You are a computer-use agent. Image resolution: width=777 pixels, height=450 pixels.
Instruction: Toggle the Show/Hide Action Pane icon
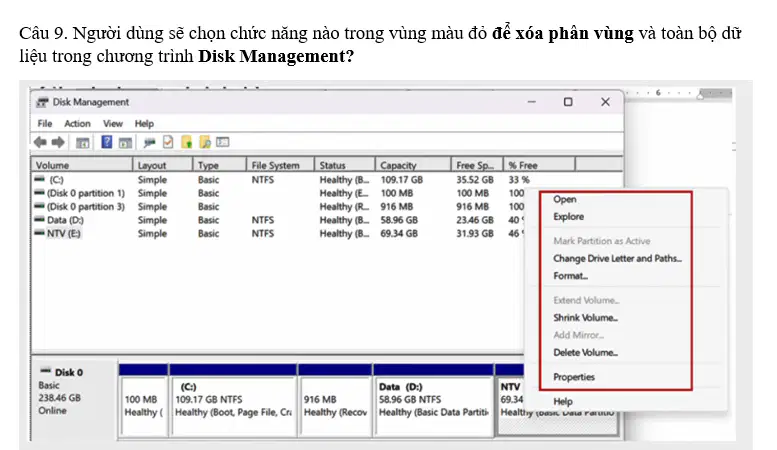tap(125, 143)
